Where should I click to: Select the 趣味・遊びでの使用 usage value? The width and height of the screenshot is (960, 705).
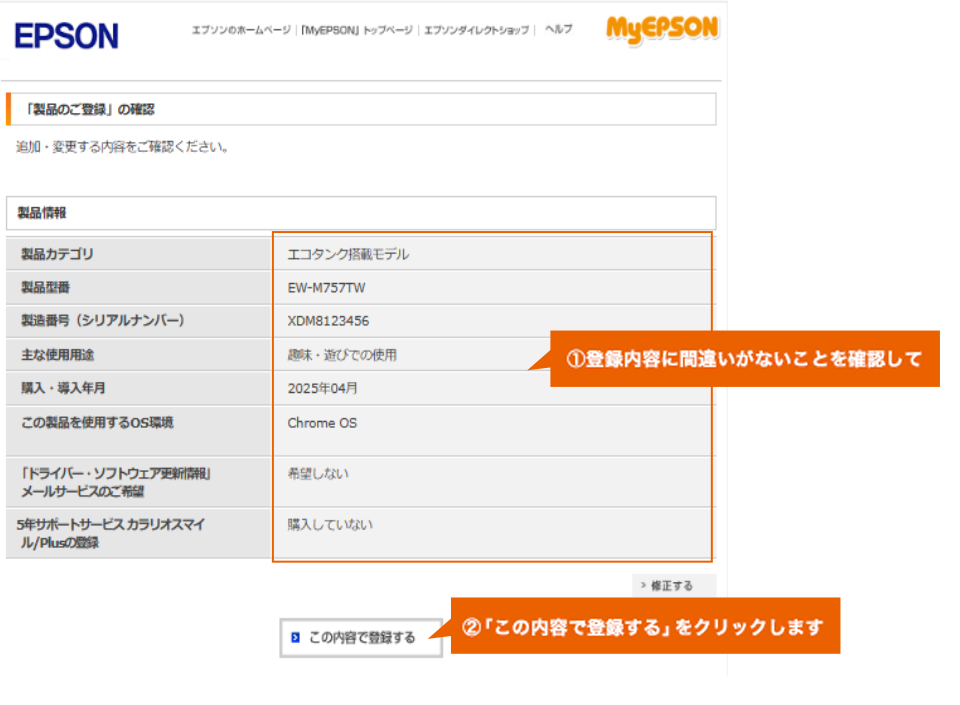342,355
